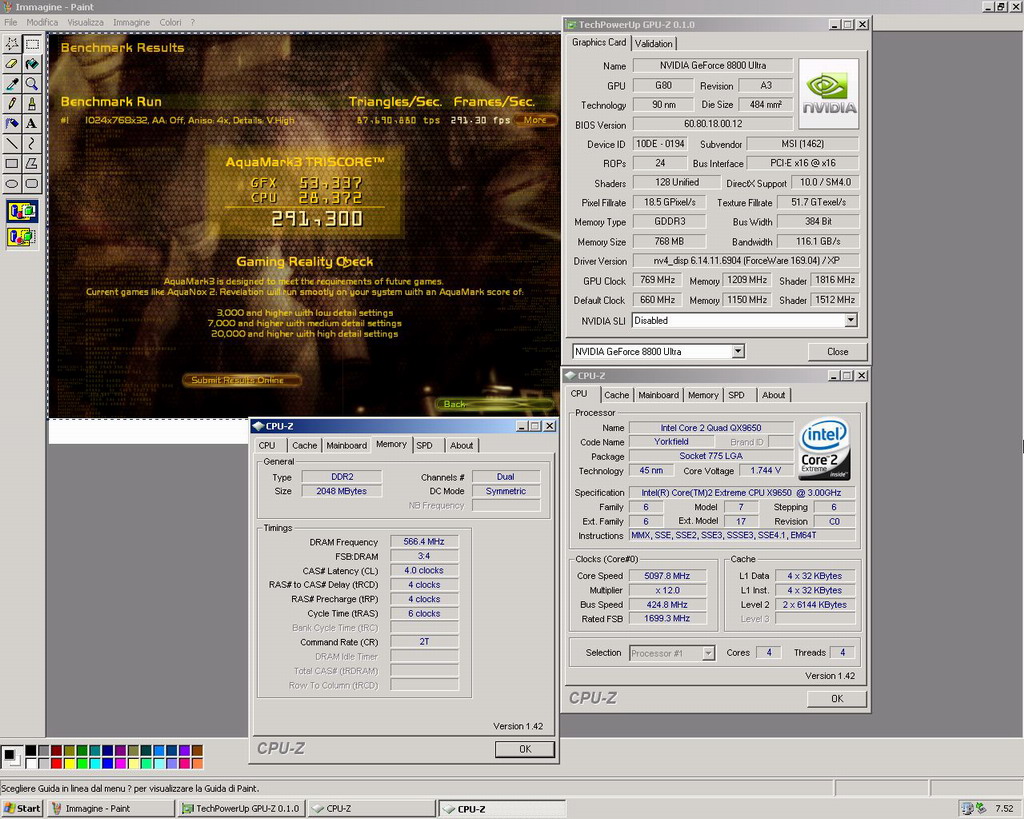
Task: Select the rectangular Select tool in Paint
Action: 31,44
